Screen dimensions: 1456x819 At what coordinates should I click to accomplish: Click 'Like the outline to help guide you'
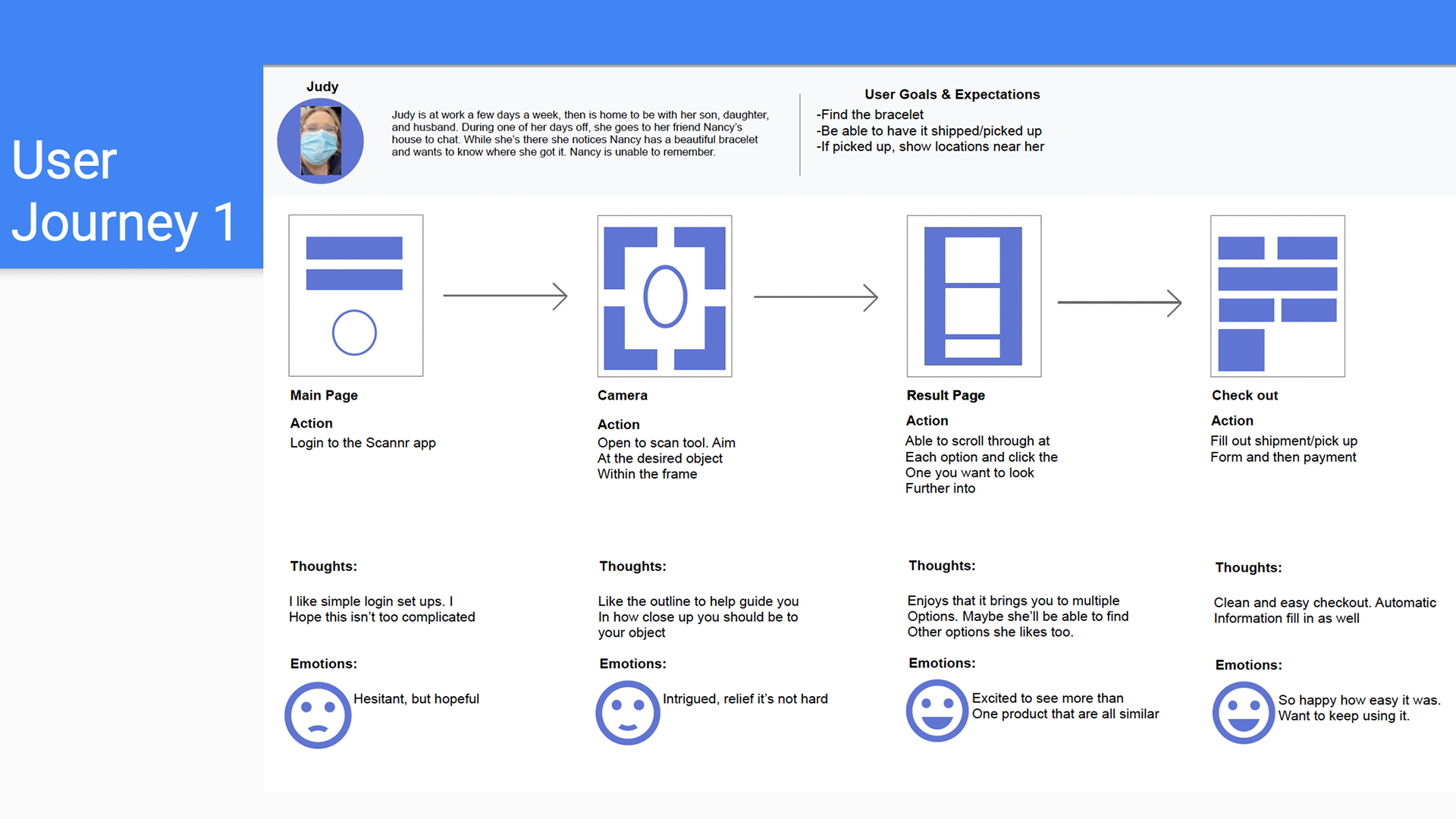click(x=698, y=601)
